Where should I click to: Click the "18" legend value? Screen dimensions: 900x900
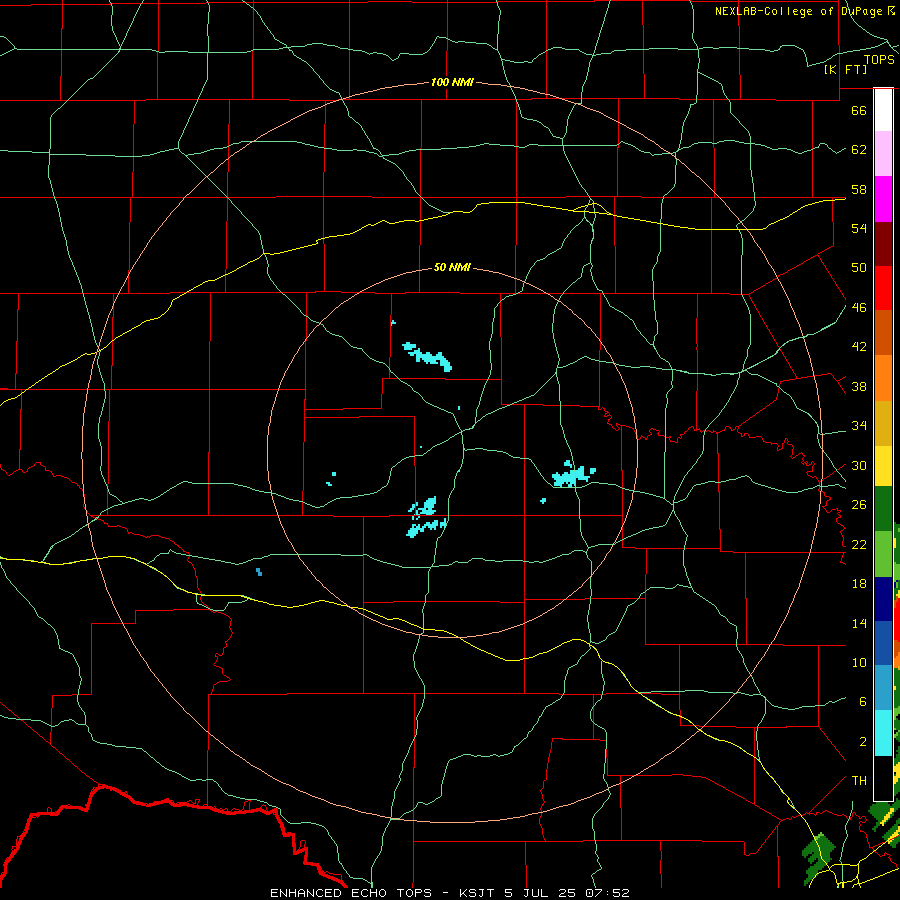pyautogui.click(x=859, y=584)
